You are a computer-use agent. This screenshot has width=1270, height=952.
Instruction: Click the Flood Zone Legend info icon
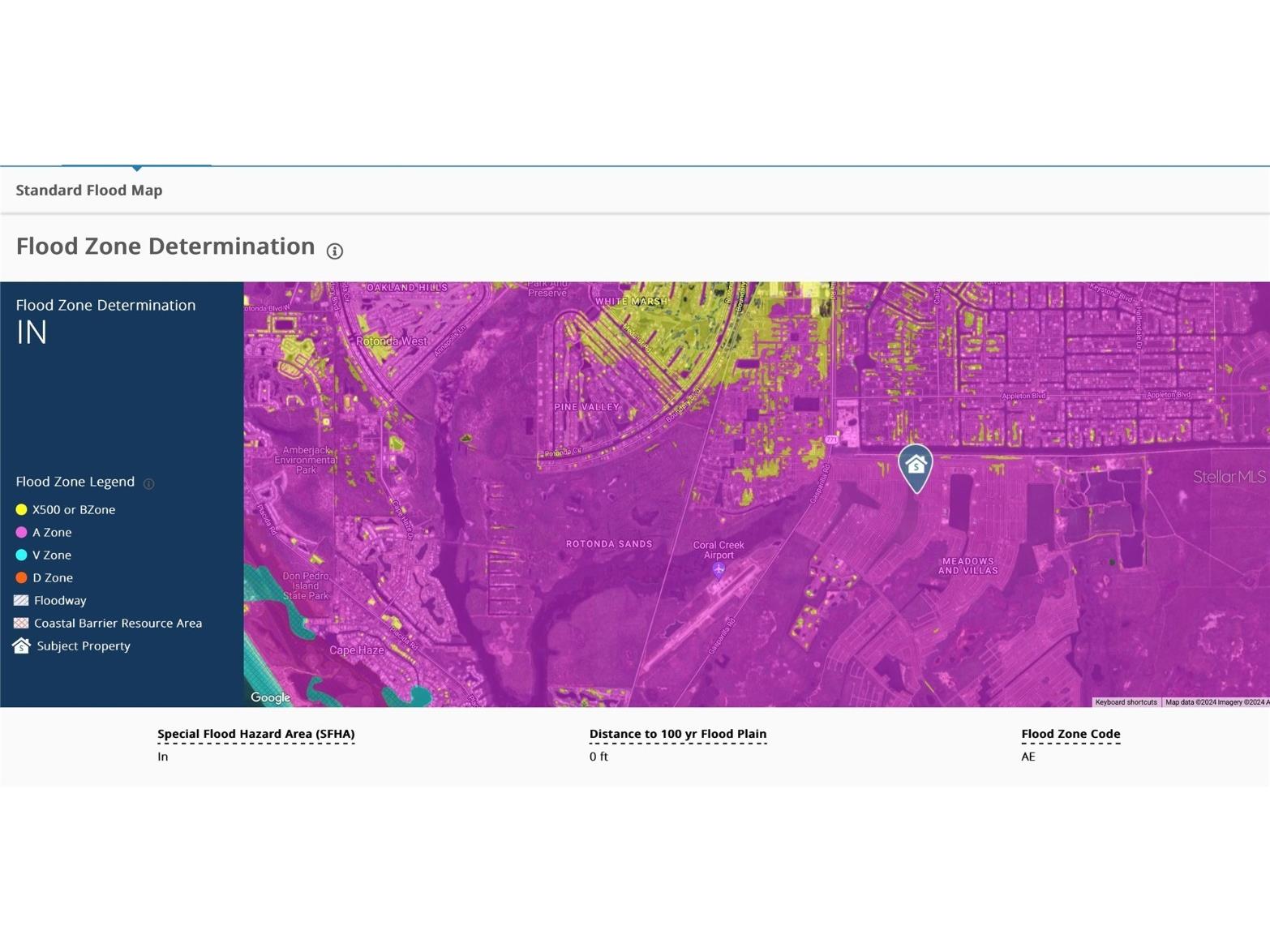click(148, 483)
